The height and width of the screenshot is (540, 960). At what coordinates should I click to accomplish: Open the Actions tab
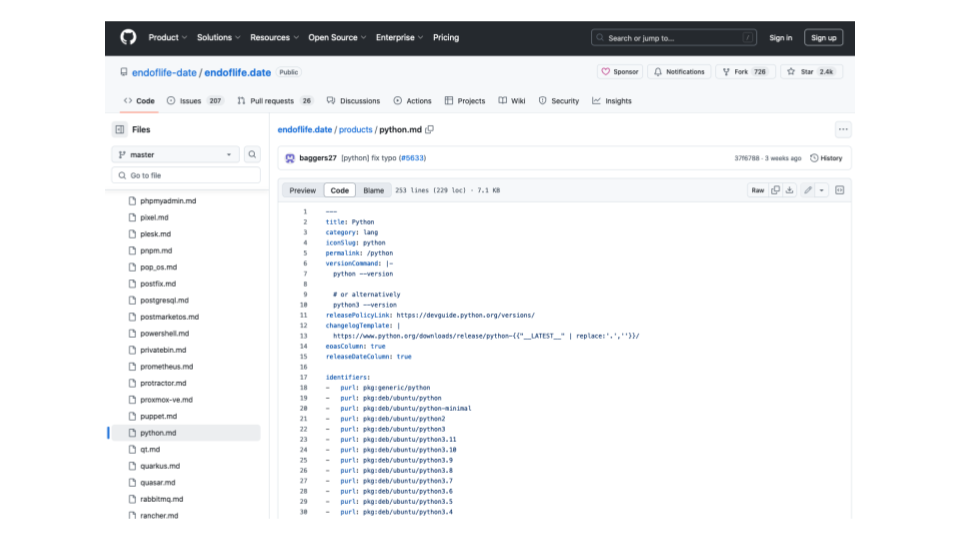(412, 101)
